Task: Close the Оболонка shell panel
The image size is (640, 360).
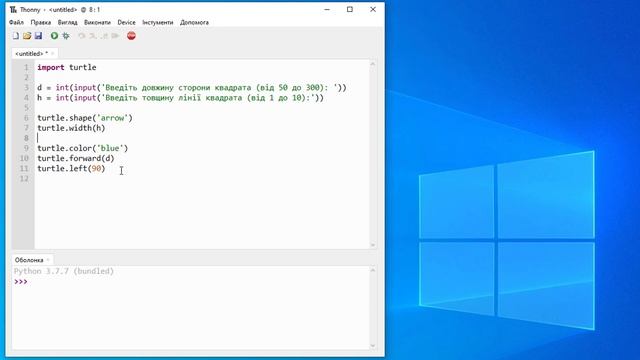Action: (x=48, y=260)
